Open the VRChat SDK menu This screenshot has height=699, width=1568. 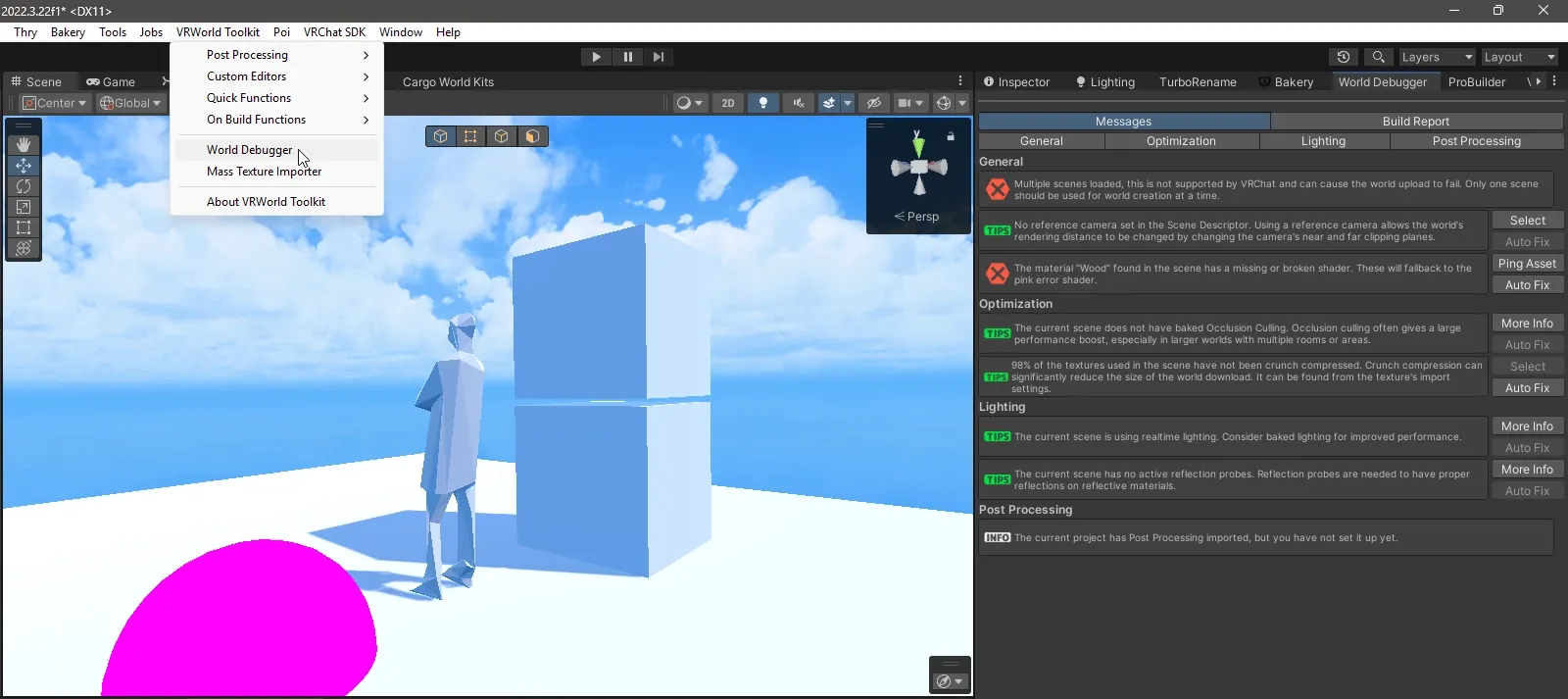[x=334, y=32]
